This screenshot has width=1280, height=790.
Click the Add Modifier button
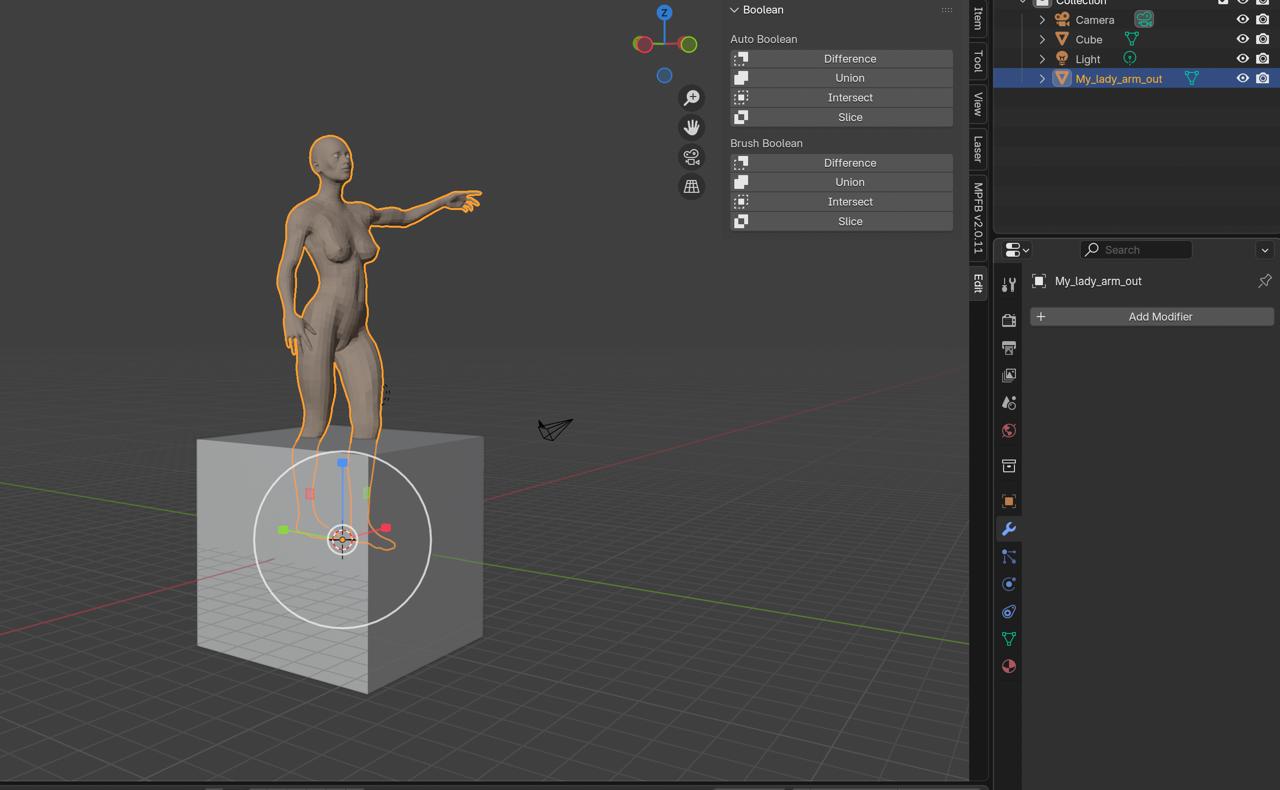tap(1152, 317)
